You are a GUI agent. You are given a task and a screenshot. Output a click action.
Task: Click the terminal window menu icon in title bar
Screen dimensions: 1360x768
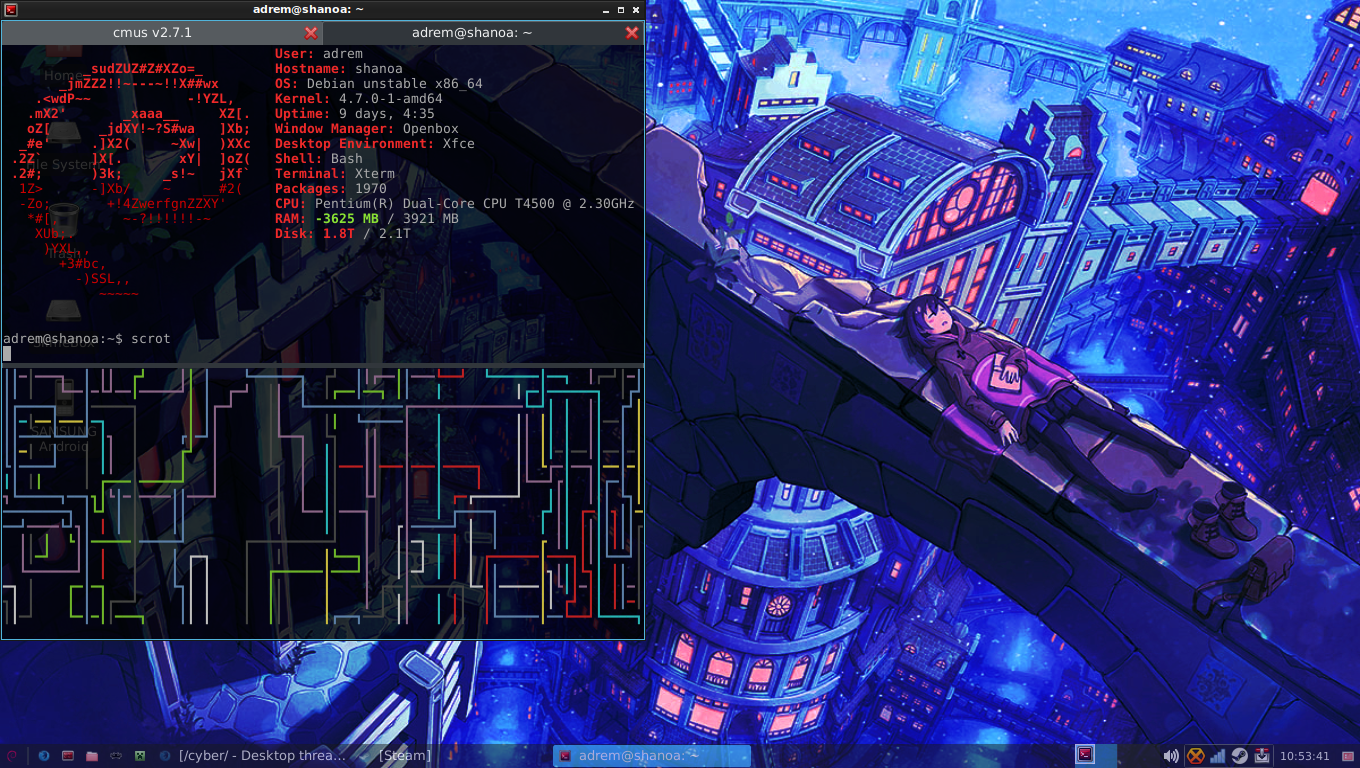pyautogui.click(x=9, y=9)
